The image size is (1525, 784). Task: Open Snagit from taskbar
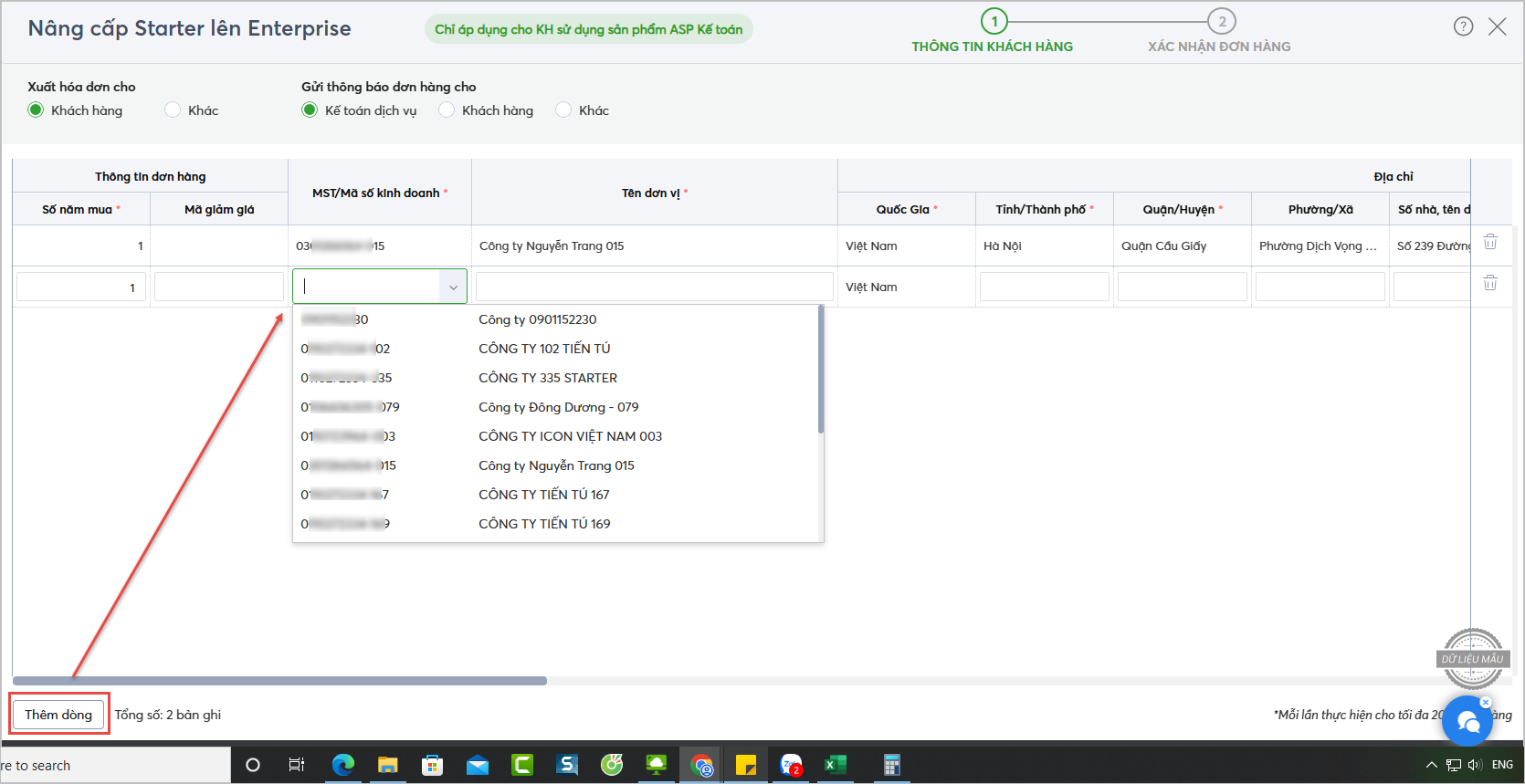pyautogui.click(x=567, y=765)
